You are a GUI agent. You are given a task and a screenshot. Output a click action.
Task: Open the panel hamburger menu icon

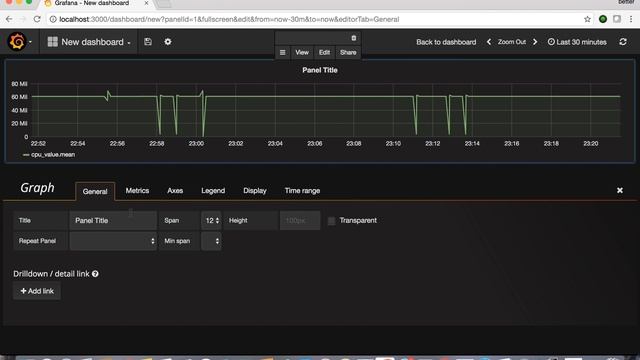pos(282,52)
